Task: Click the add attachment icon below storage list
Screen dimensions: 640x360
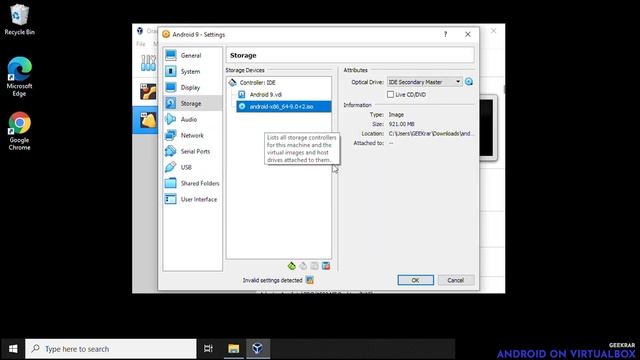Action: tap(314, 266)
